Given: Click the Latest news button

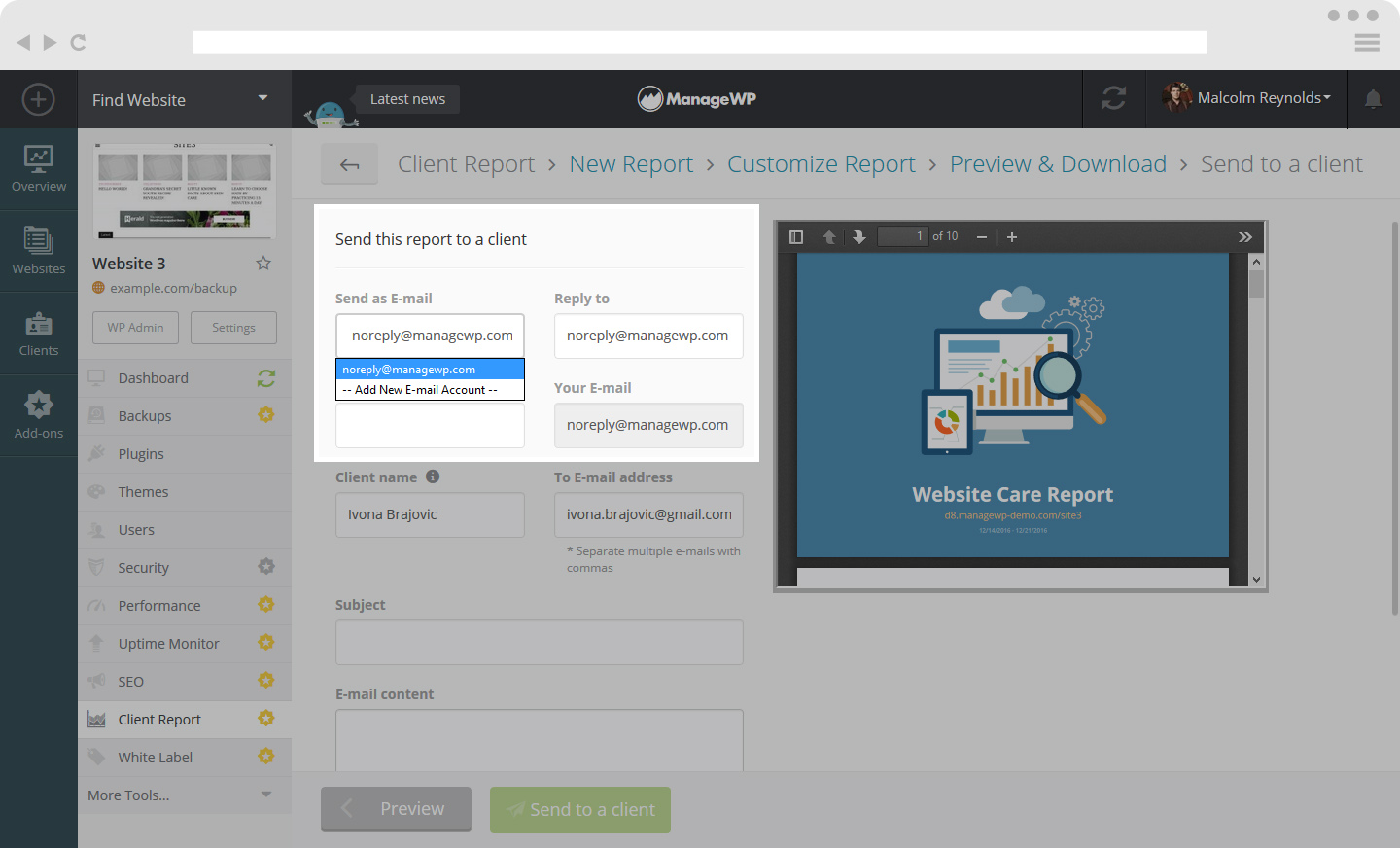Looking at the screenshot, I should point(407,99).
